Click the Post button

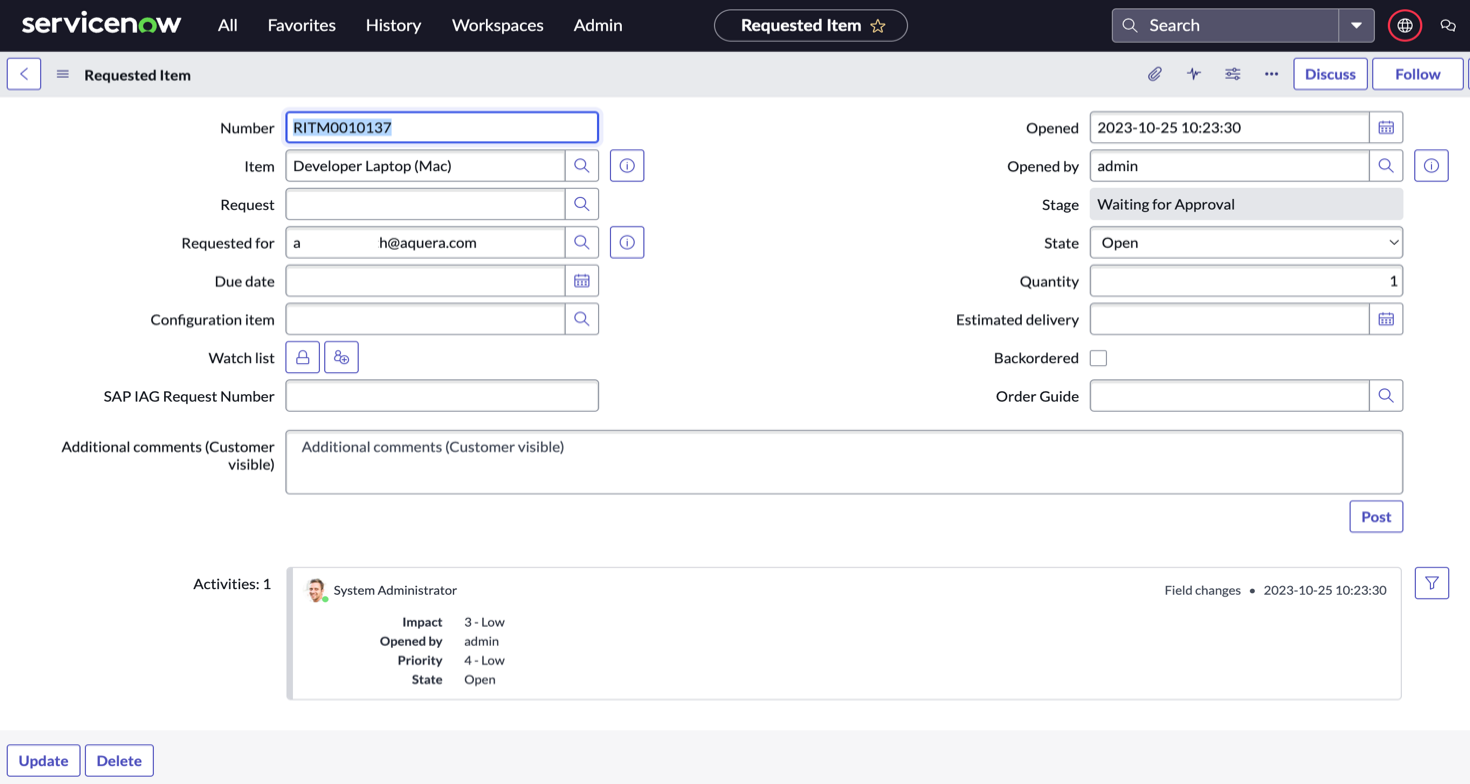click(1376, 517)
